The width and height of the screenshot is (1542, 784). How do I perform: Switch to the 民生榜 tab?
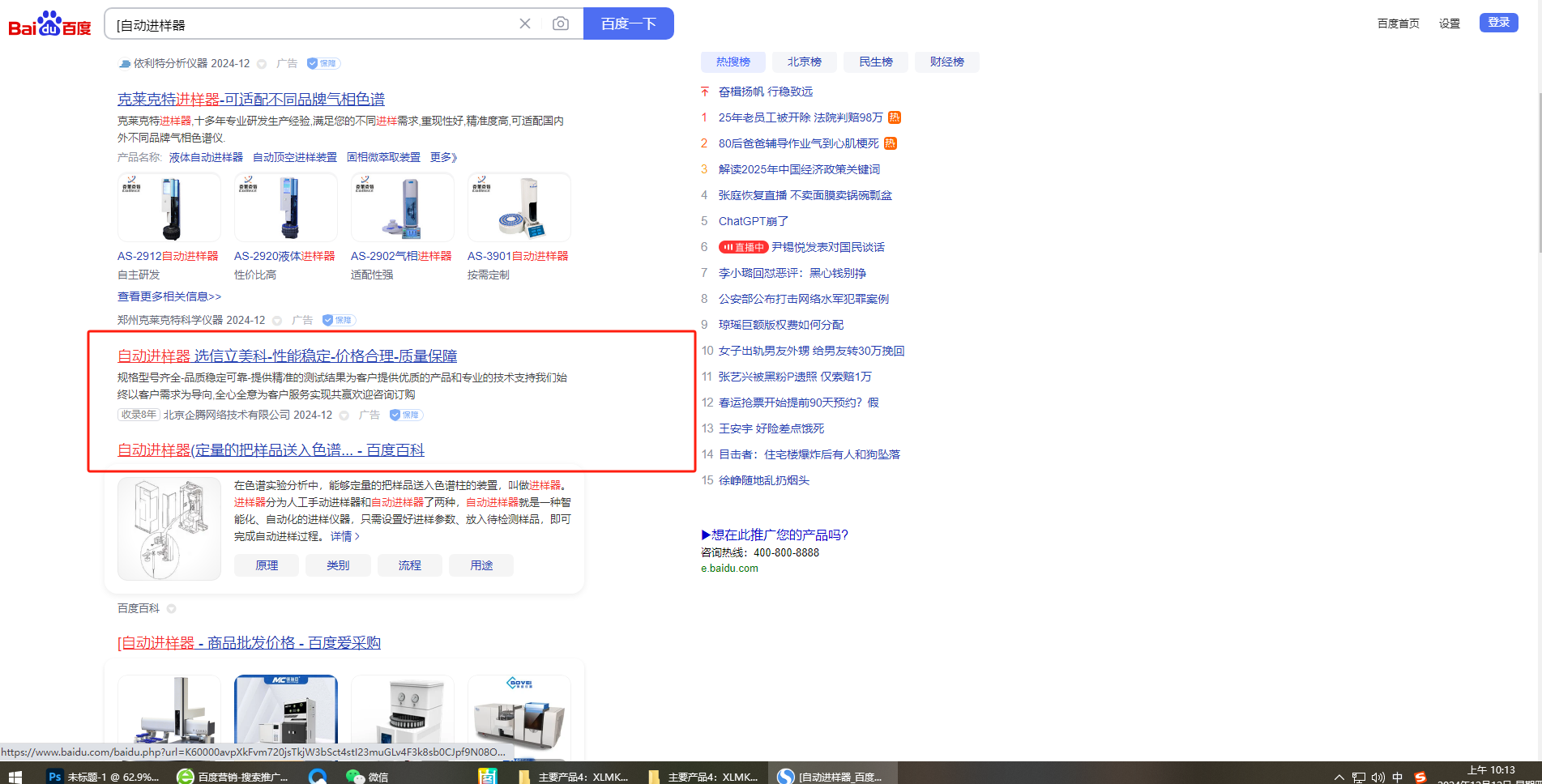pyautogui.click(x=876, y=62)
